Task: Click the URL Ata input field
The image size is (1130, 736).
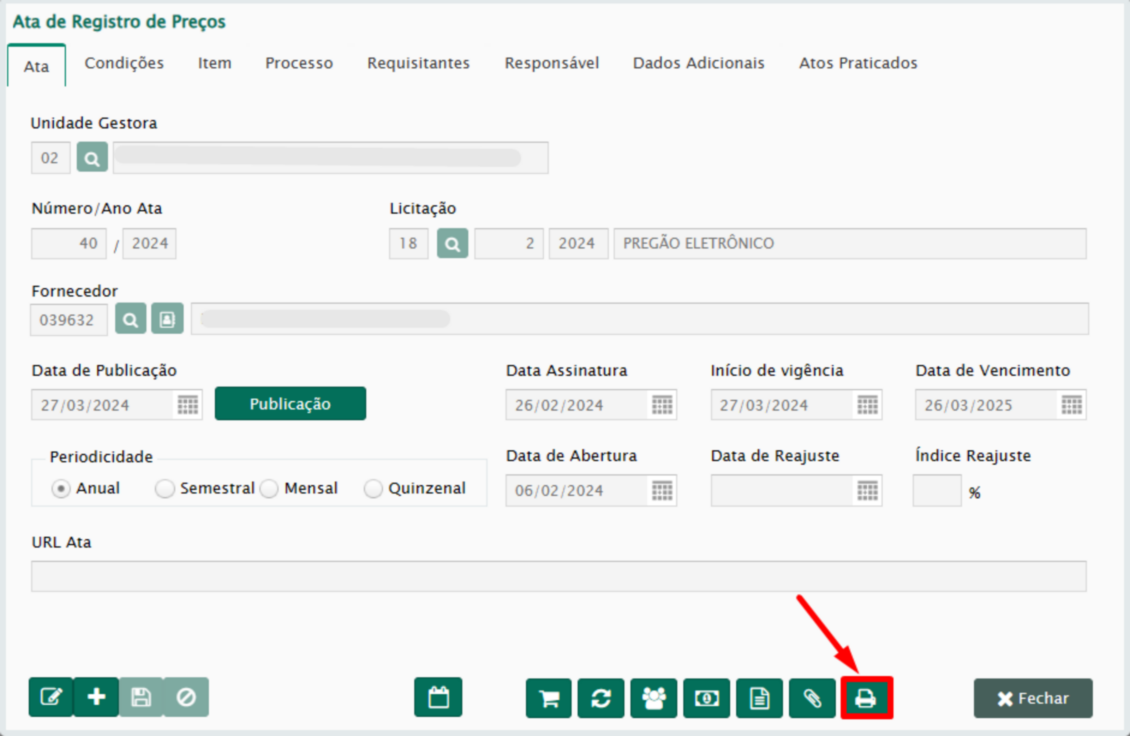Action: [558, 576]
